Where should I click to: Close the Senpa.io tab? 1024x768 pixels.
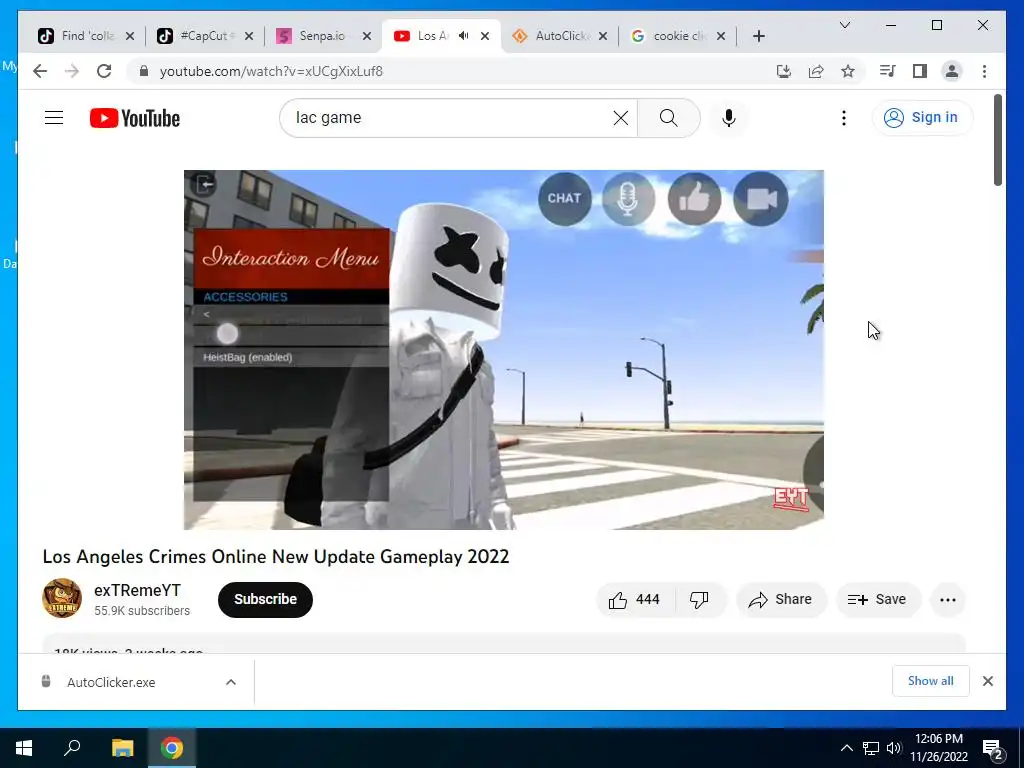pos(367,36)
